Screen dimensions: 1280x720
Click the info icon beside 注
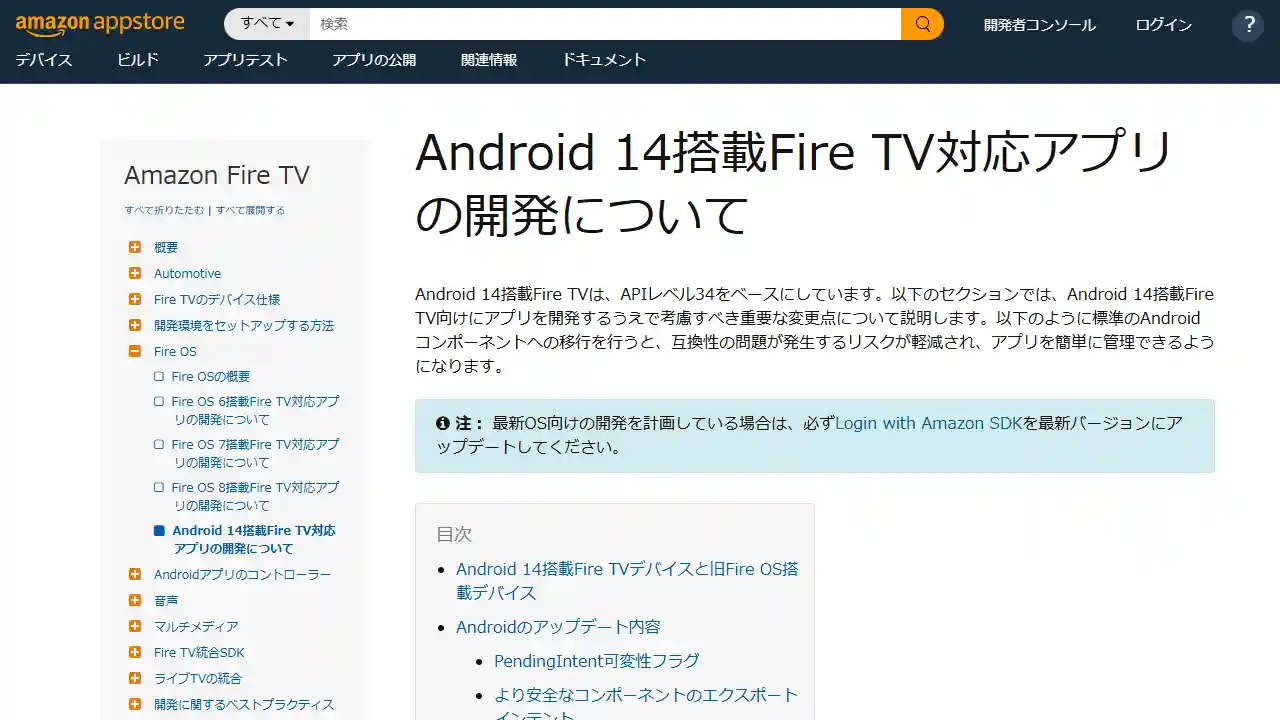[443, 423]
